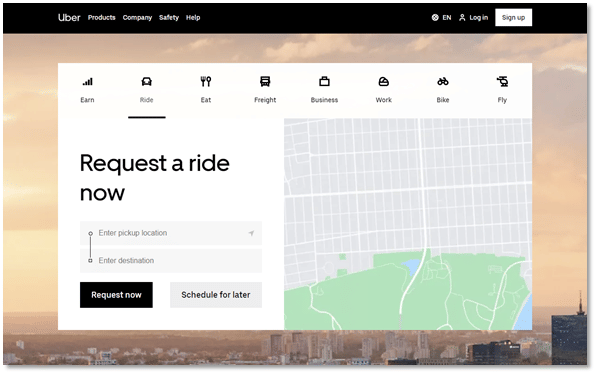Select the Work icon

(384, 81)
